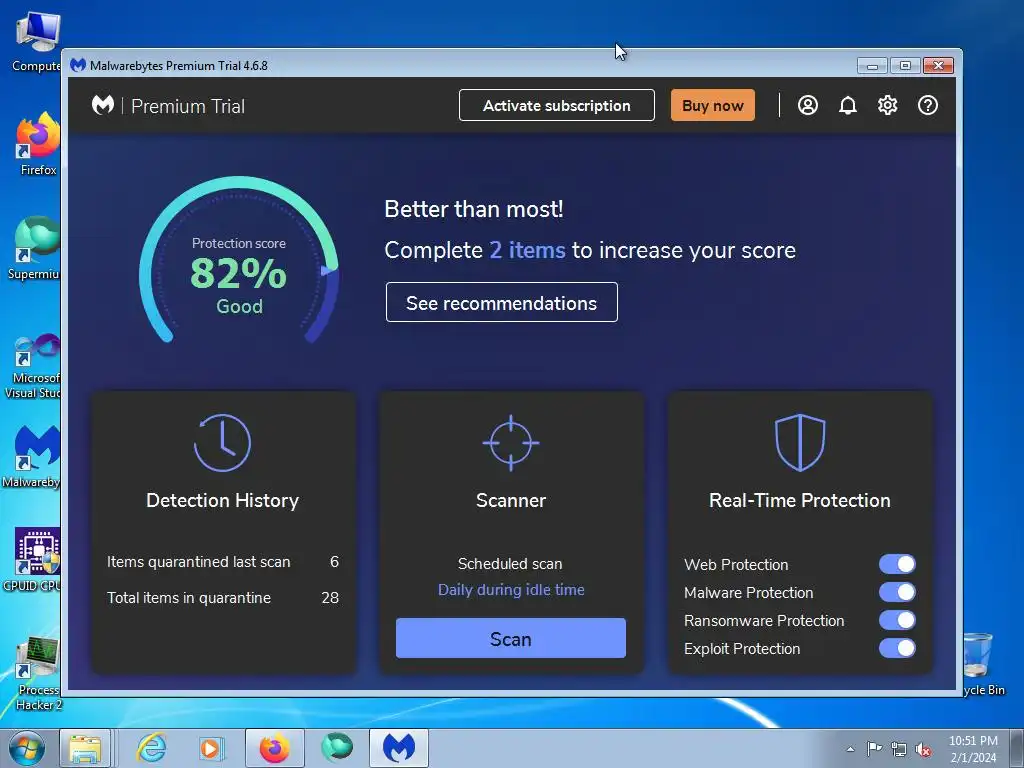Click the Real-Time Protection shield icon
The width and height of the screenshot is (1024, 768).
(x=800, y=442)
